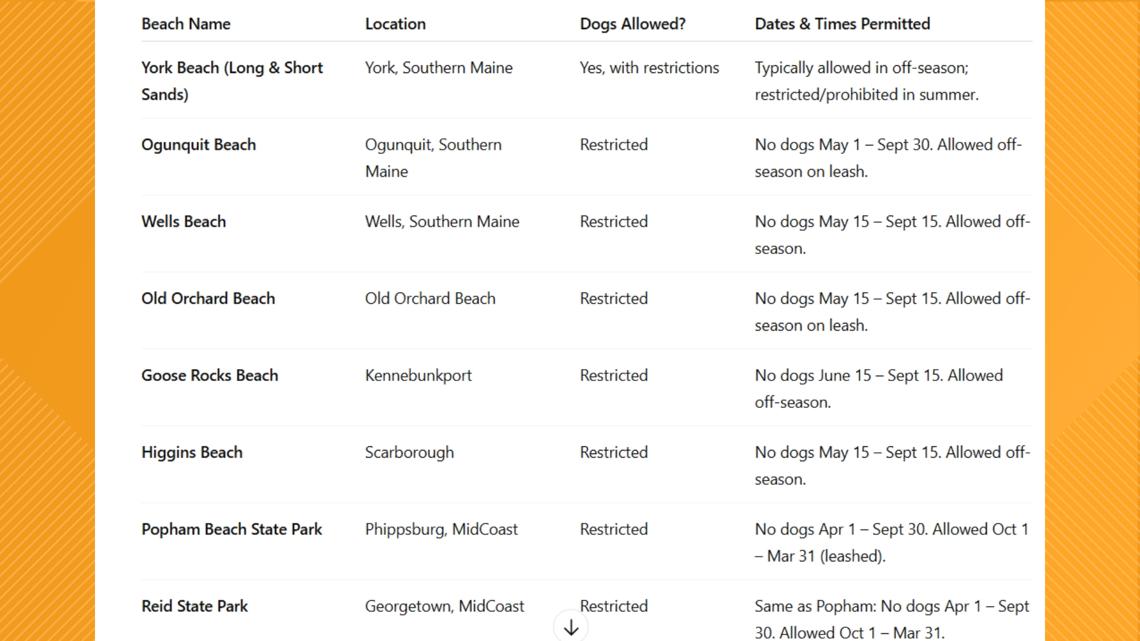
Task: Select the Scarborough location cell
Action: pos(409,453)
